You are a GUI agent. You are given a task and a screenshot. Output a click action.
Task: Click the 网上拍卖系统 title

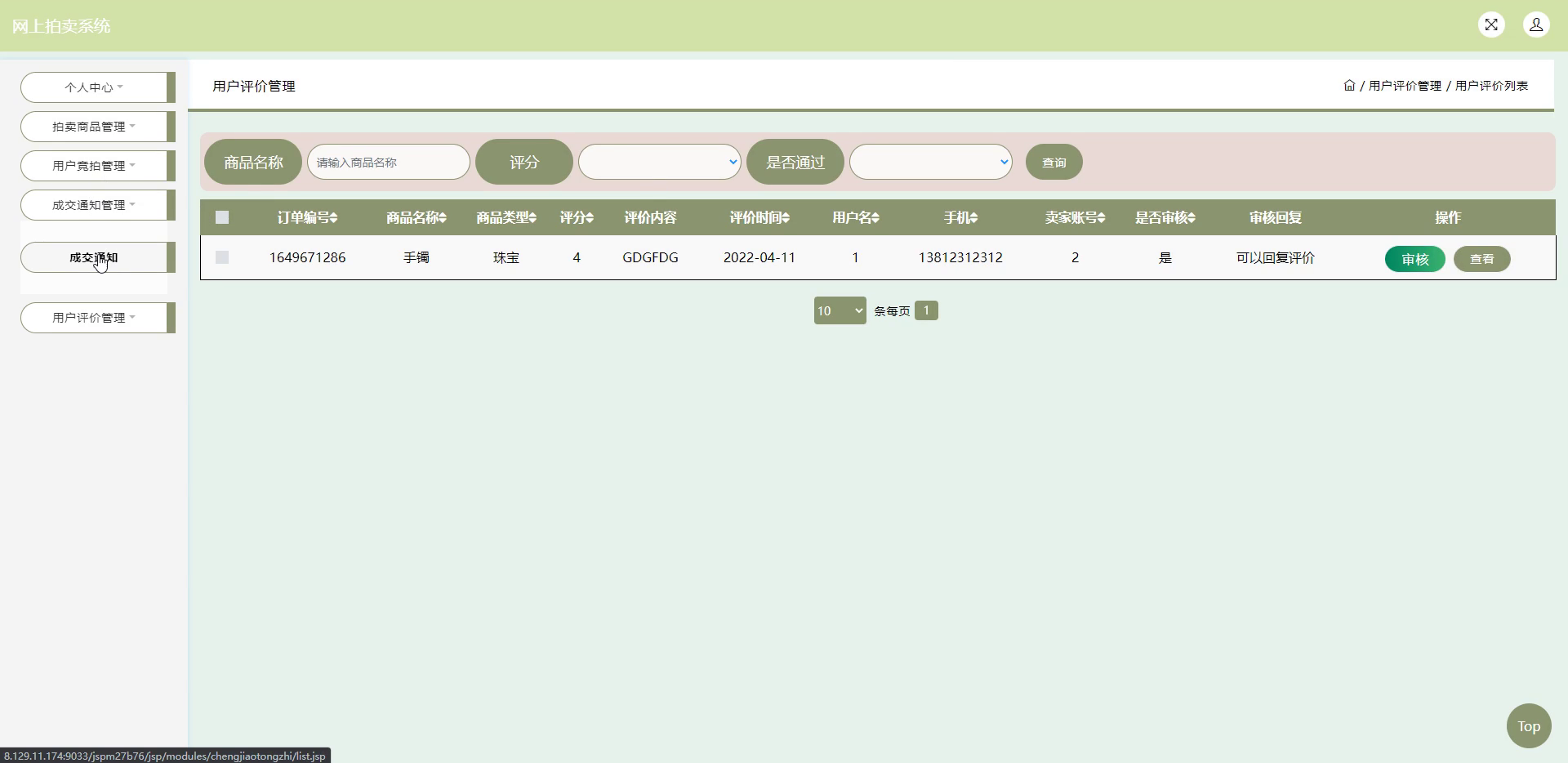(61, 26)
